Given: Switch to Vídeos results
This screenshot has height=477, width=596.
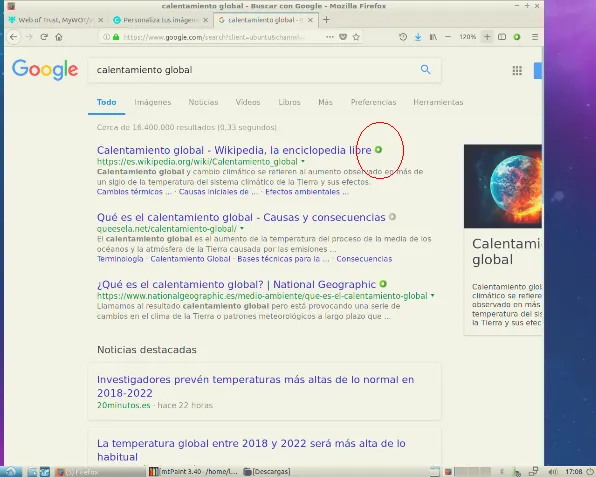Looking at the screenshot, I should pos(248,102).
